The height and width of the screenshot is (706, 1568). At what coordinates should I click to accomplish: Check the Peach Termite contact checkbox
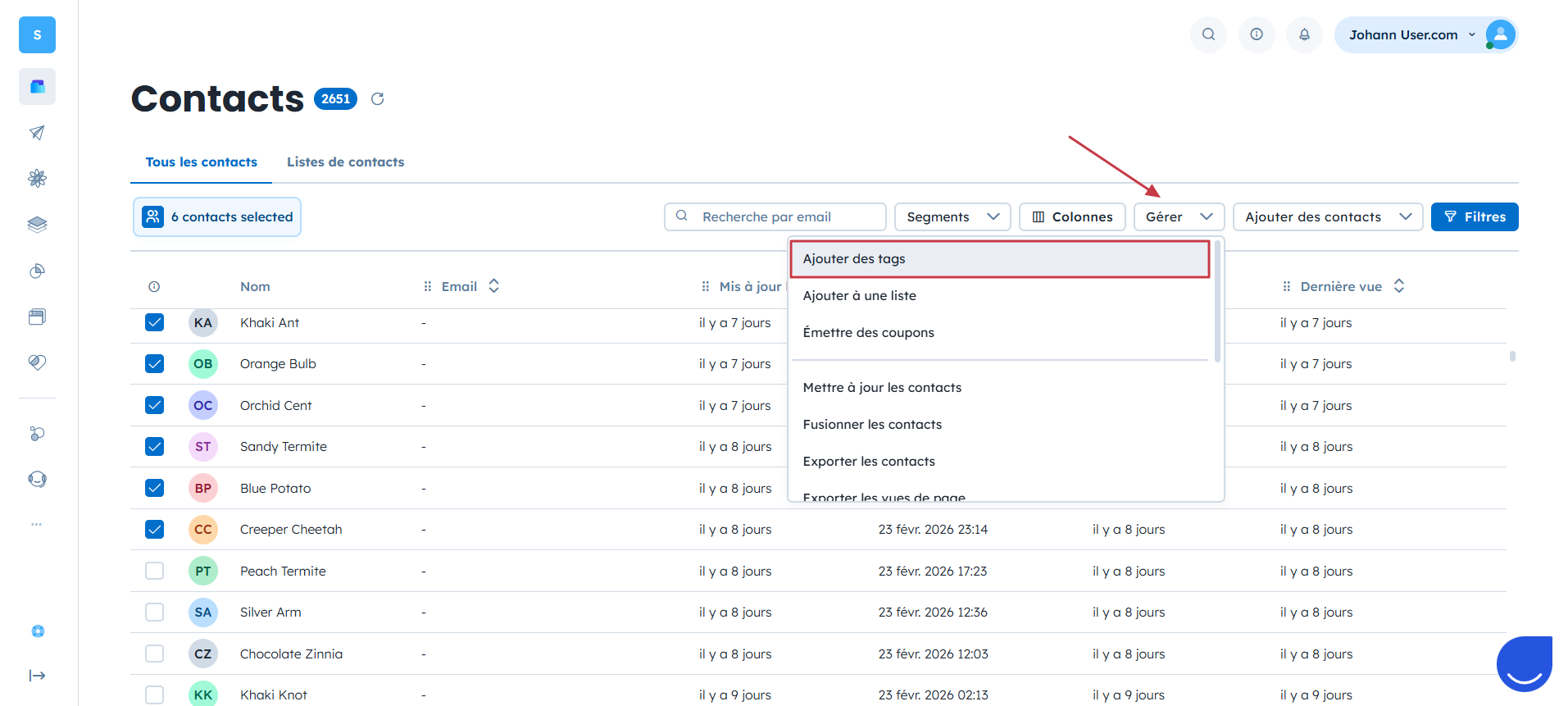[154, 571]
